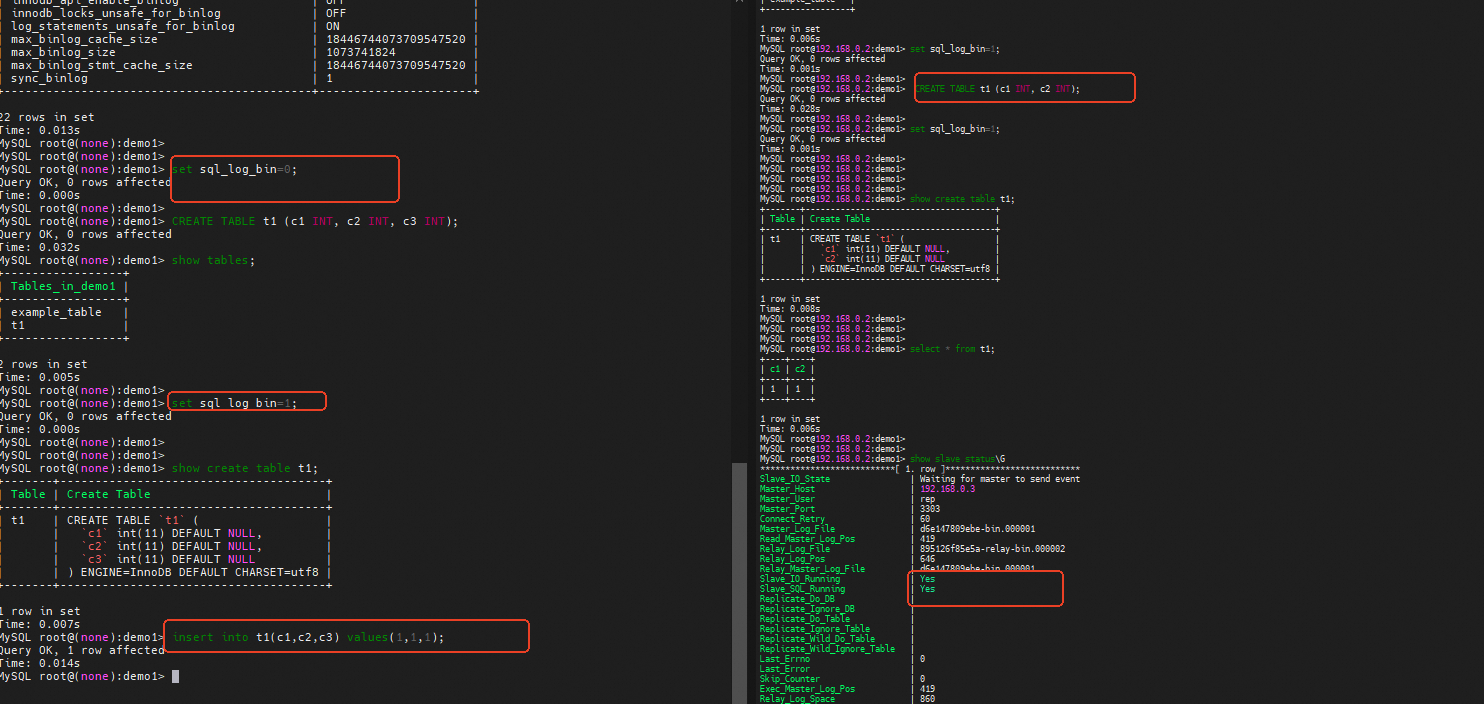Click 'max_binlog_size' variable name
Image resolution: width=1484 pixels, height=704 pixels.
point(63,52)
